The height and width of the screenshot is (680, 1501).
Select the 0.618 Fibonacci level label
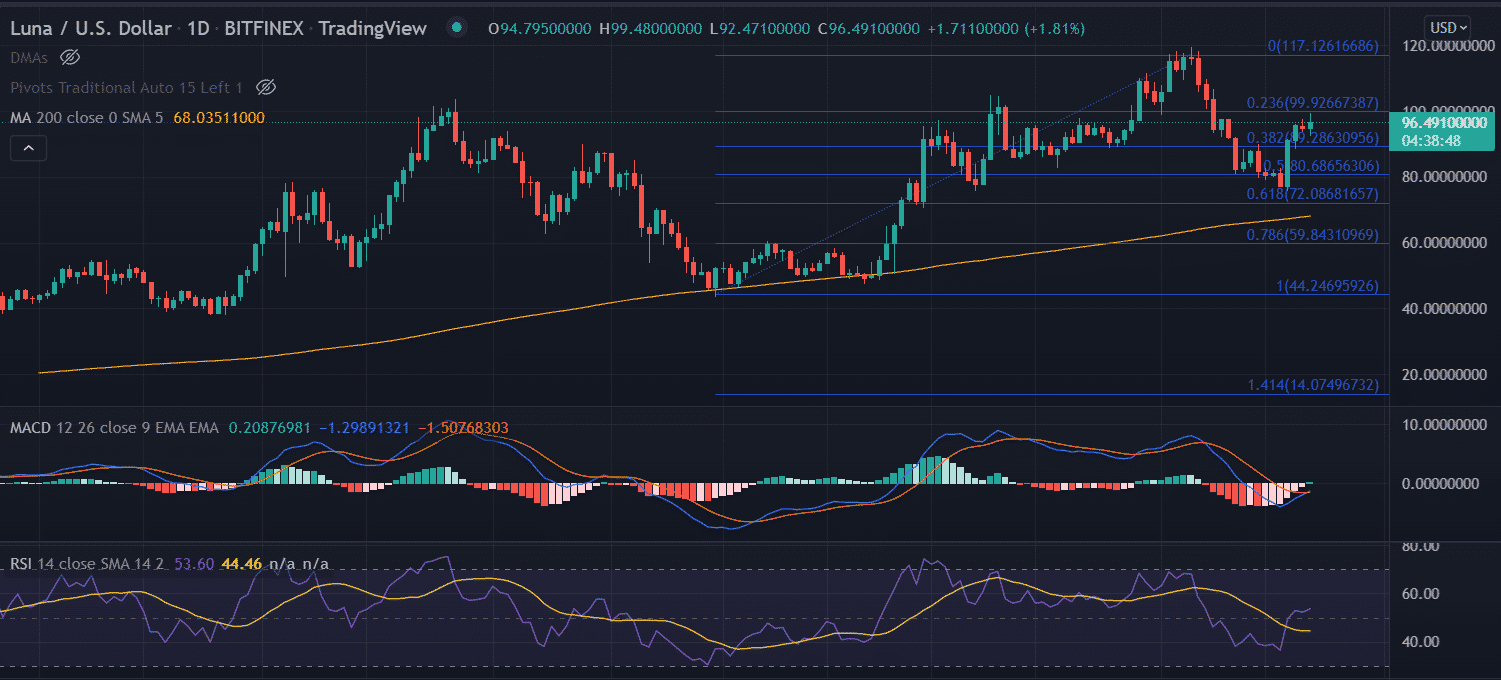click(1312, 193)
